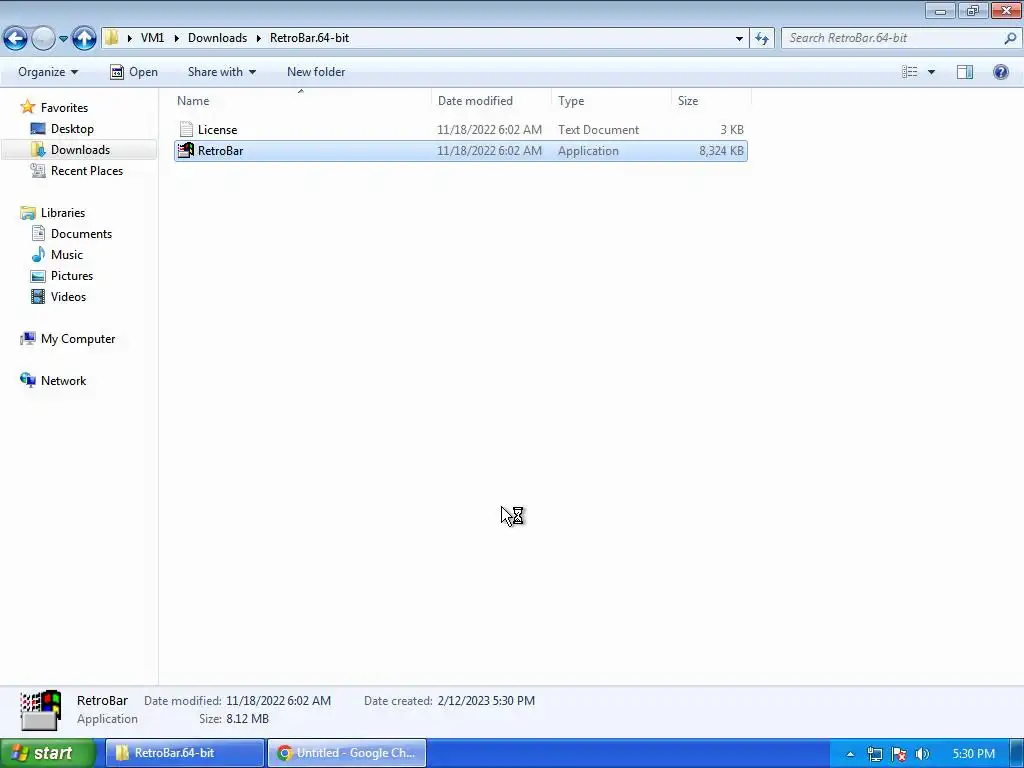
Task: Select Downloads in the navigation pane
Action: 80,150
